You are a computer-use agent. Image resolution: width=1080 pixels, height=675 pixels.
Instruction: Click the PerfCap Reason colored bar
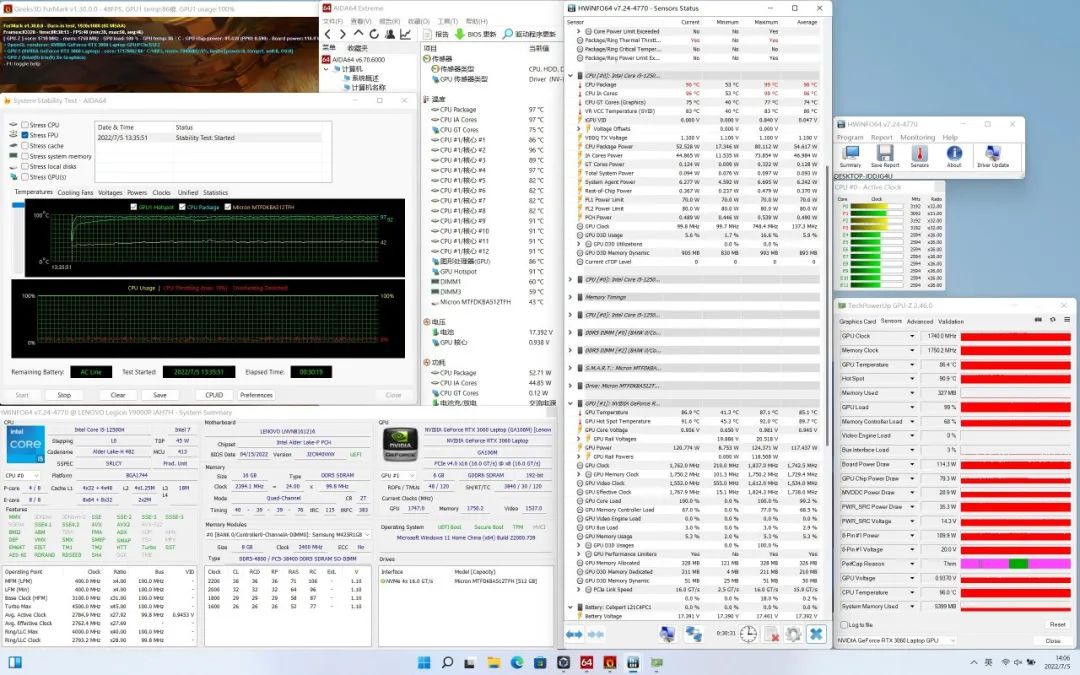tap(1012, 564)
